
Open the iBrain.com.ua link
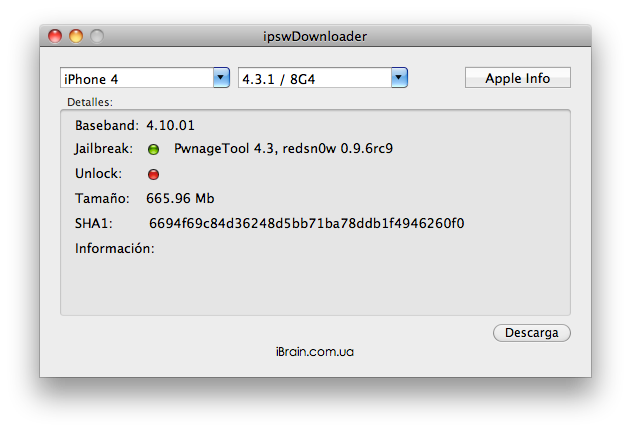click(315, 352)
